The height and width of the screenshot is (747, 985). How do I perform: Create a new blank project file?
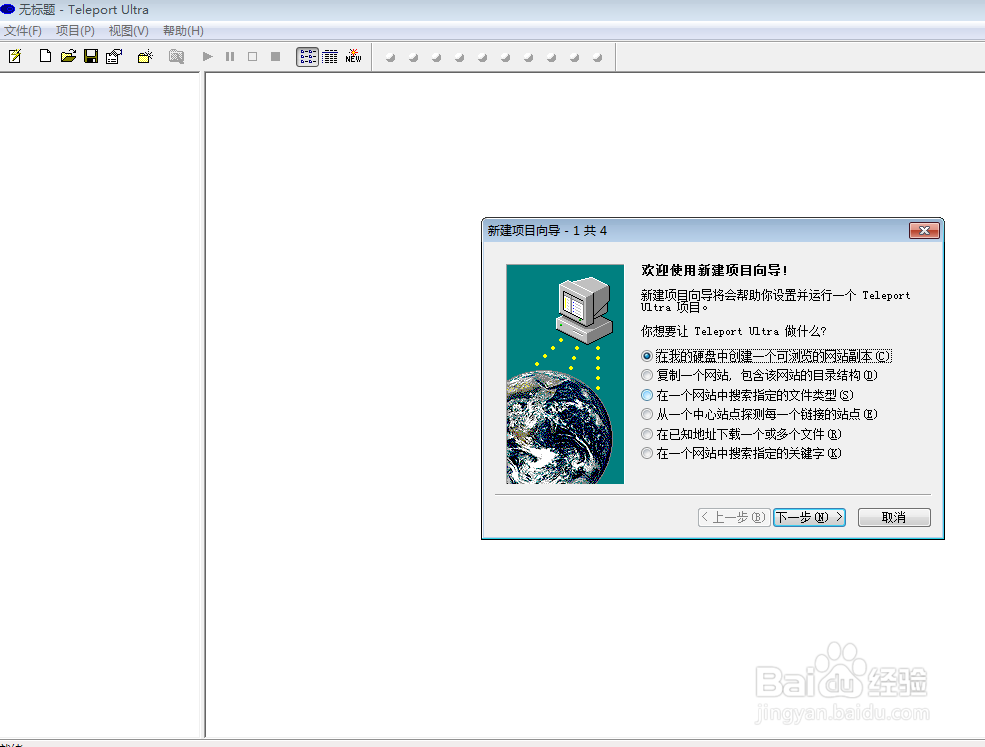pos(45,57)
